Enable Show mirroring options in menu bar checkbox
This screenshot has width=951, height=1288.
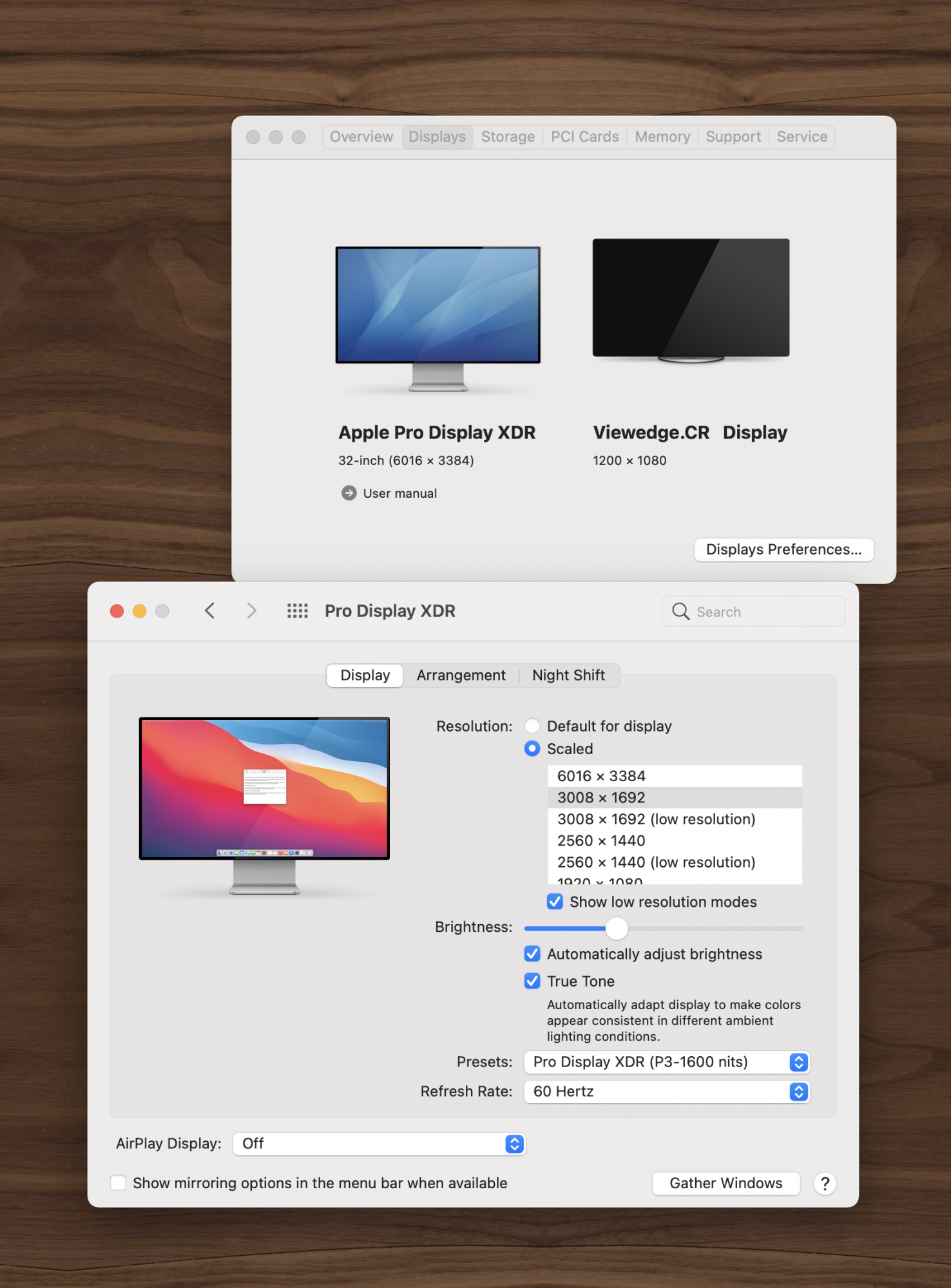118,1182
